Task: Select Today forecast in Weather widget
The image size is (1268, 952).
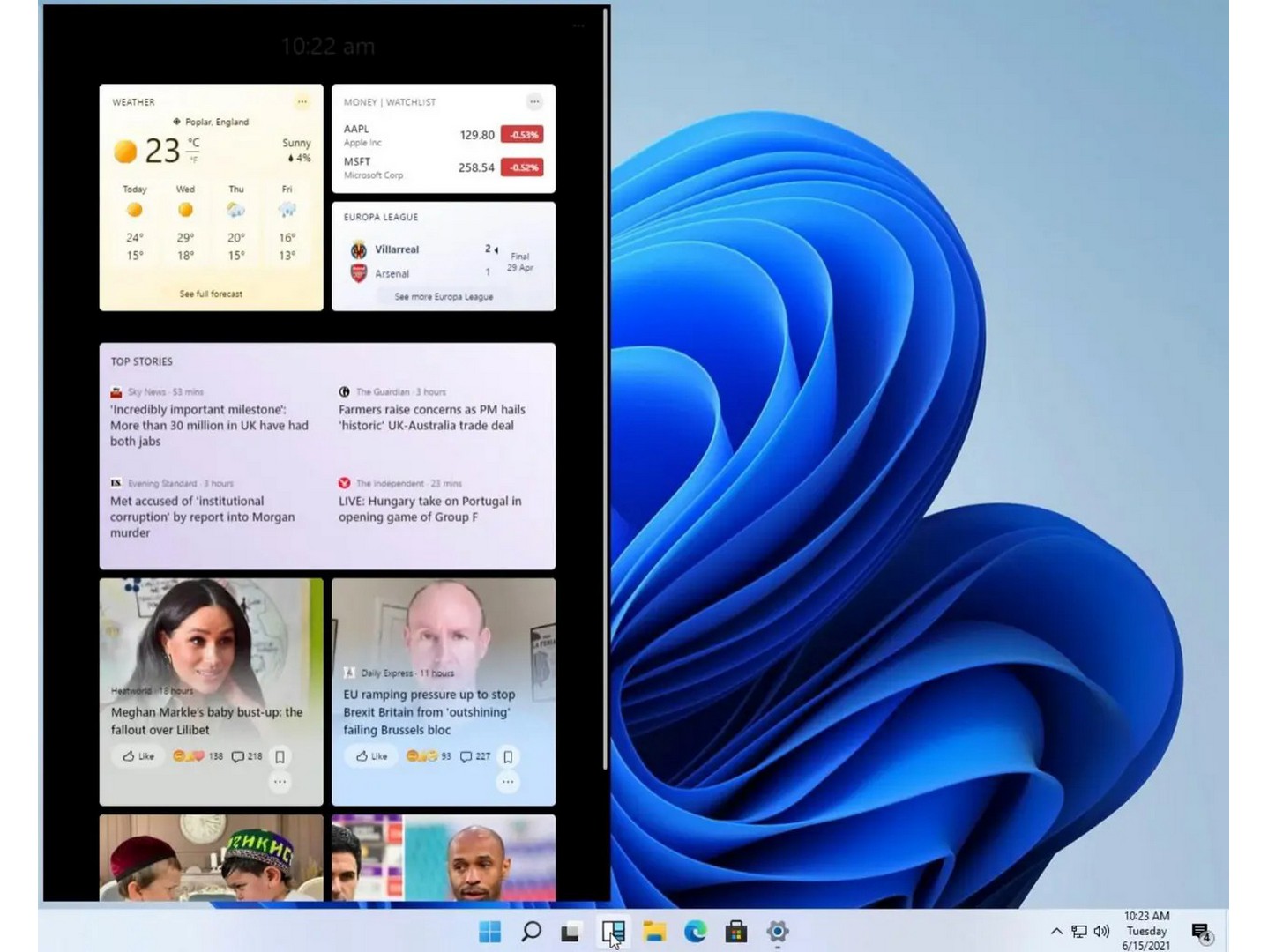Action: pos(134,225)
